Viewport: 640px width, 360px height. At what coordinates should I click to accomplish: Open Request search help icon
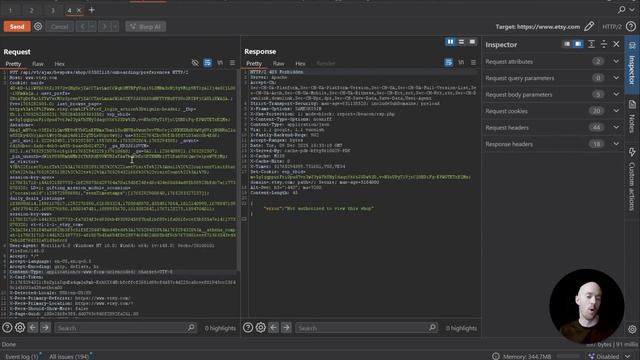coord(7,327)
